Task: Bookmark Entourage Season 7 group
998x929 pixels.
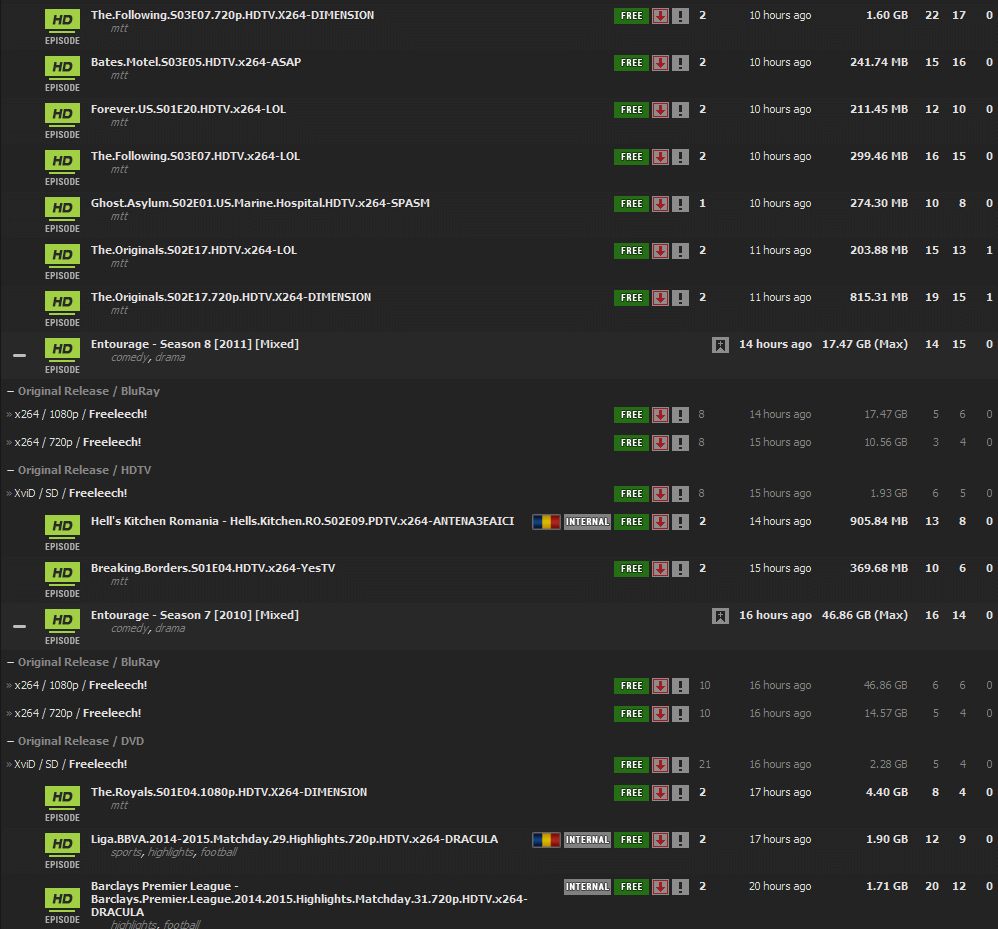Action: coord(720,617)
